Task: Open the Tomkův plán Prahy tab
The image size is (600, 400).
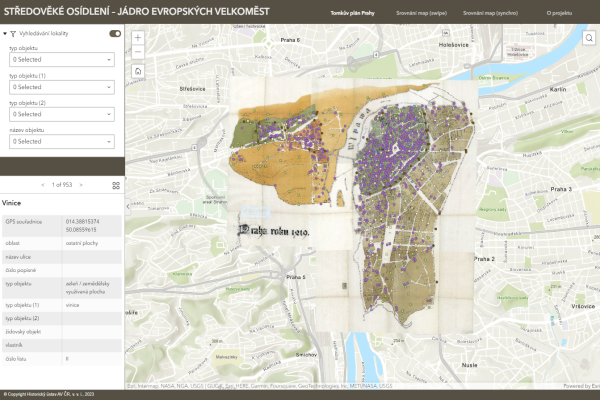Action: 352,13
